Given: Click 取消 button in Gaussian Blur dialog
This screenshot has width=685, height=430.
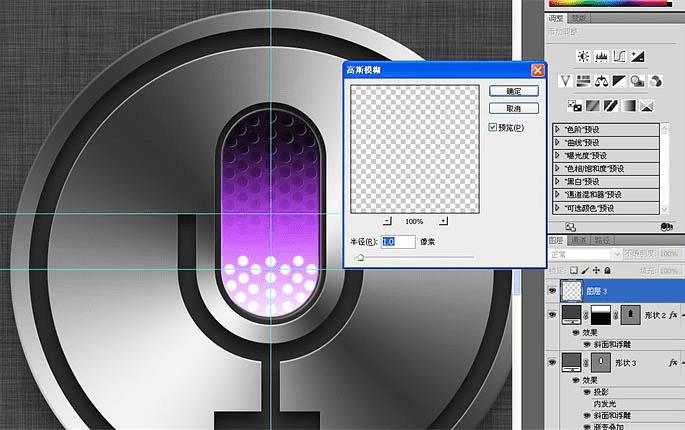Looking at the screenshot, I should pos(514,108).
